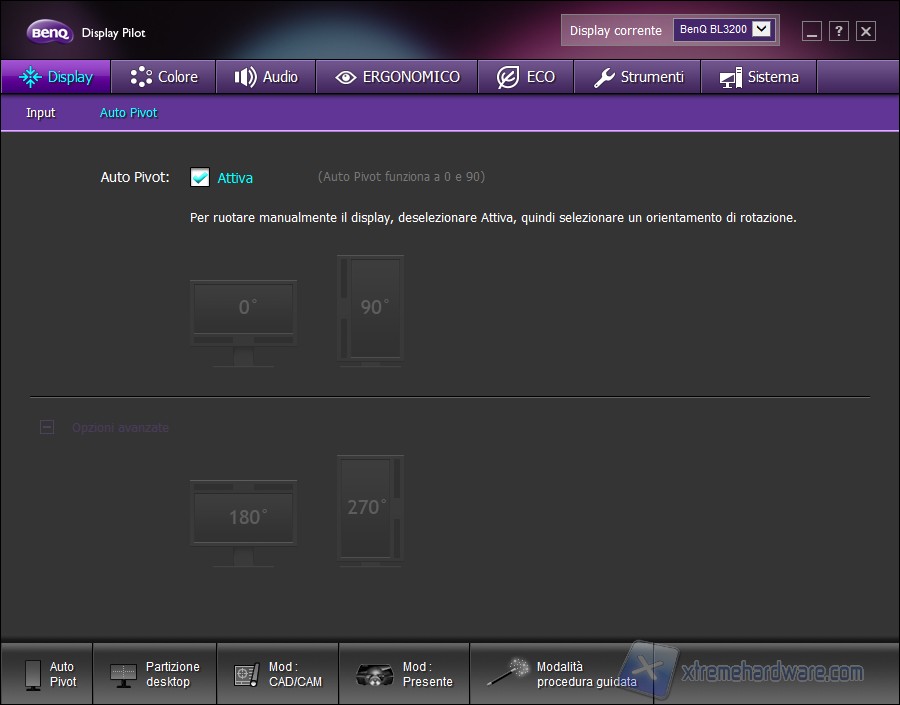Image resolution: width=900 pixels, height=705 pixels.
Task: Choose the 90° monitor orientation icon
Action: (371, 310)
